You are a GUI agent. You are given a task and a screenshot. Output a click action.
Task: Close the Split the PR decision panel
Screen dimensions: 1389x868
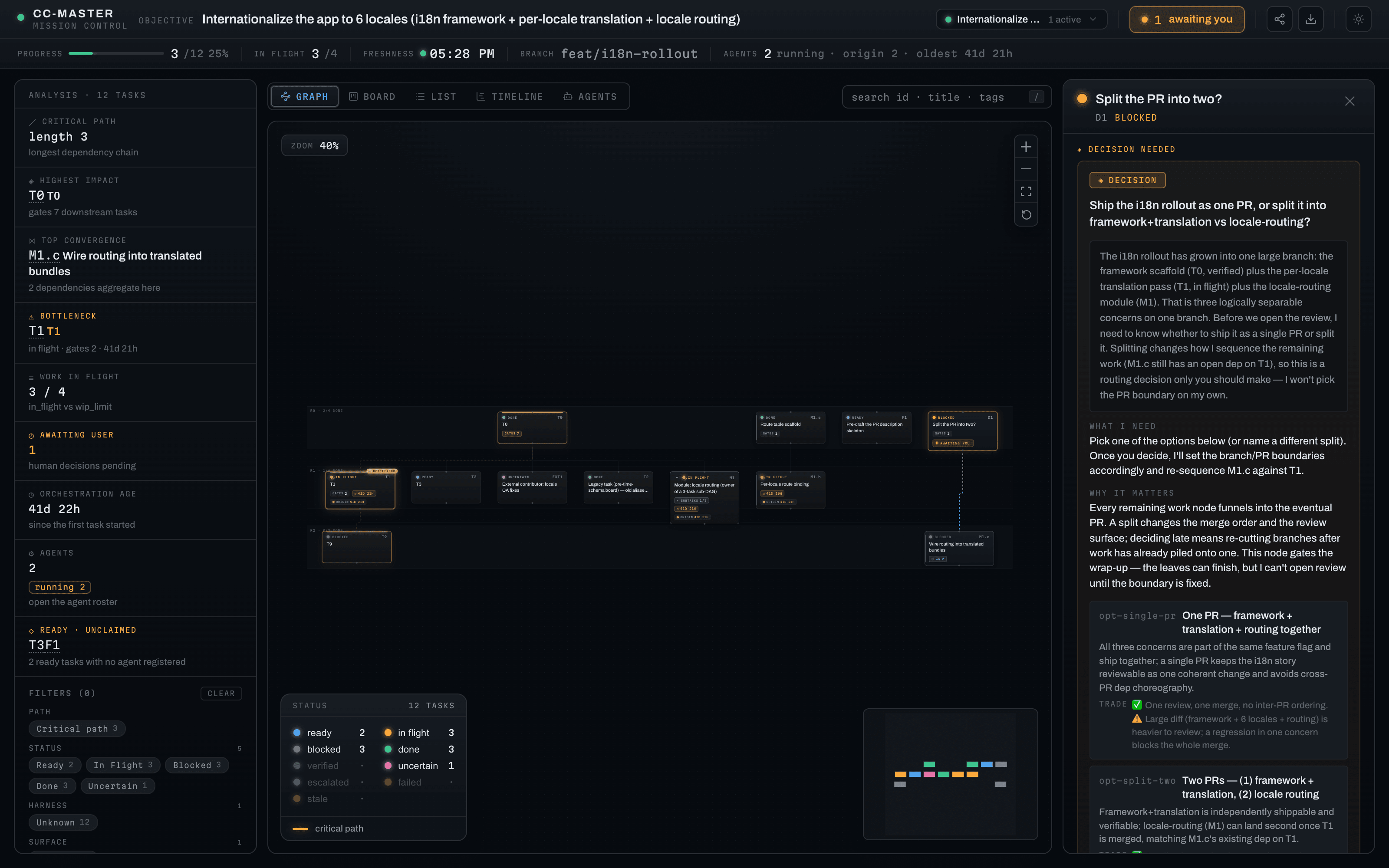click(x=1350, y=101)
